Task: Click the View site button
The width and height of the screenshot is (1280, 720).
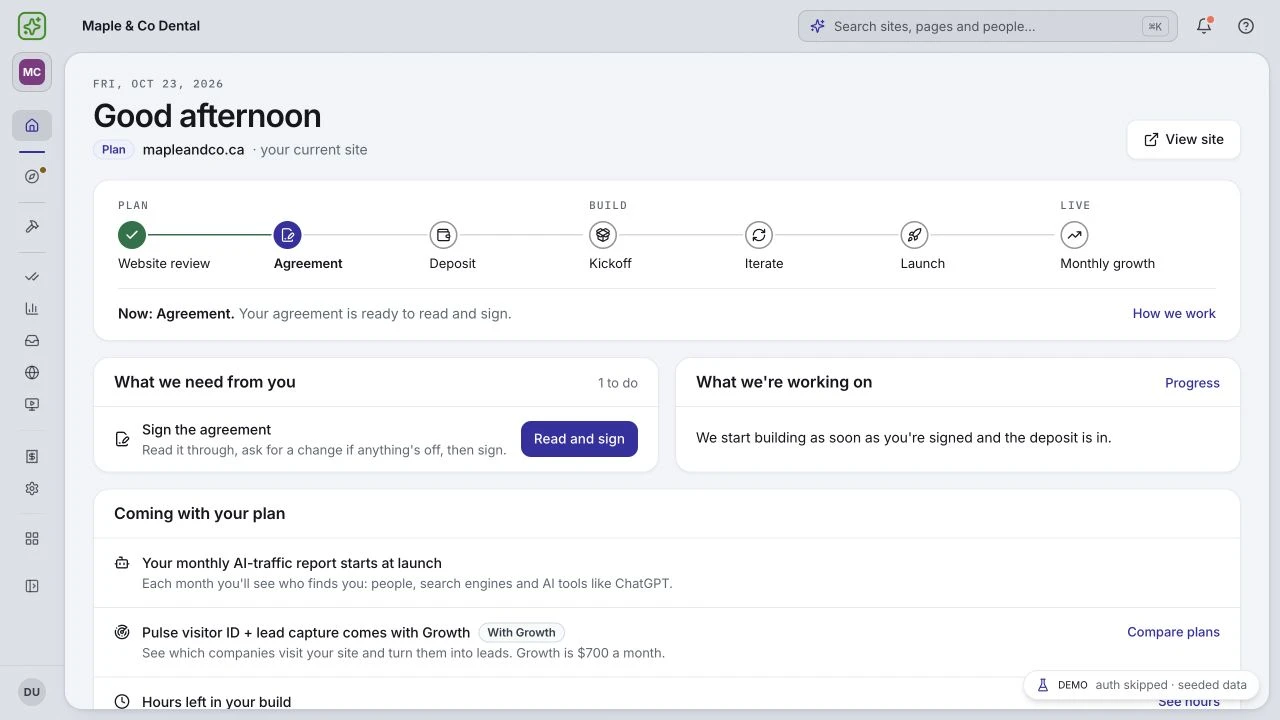Action: [1183, 140]
